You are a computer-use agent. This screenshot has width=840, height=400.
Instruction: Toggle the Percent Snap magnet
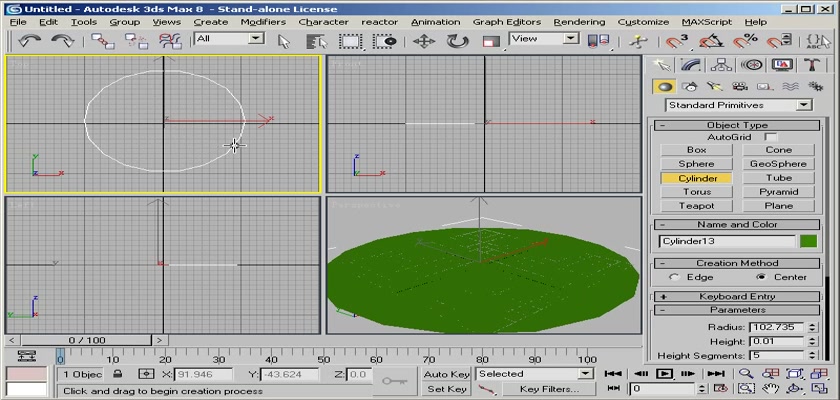(x=745, y=41)
